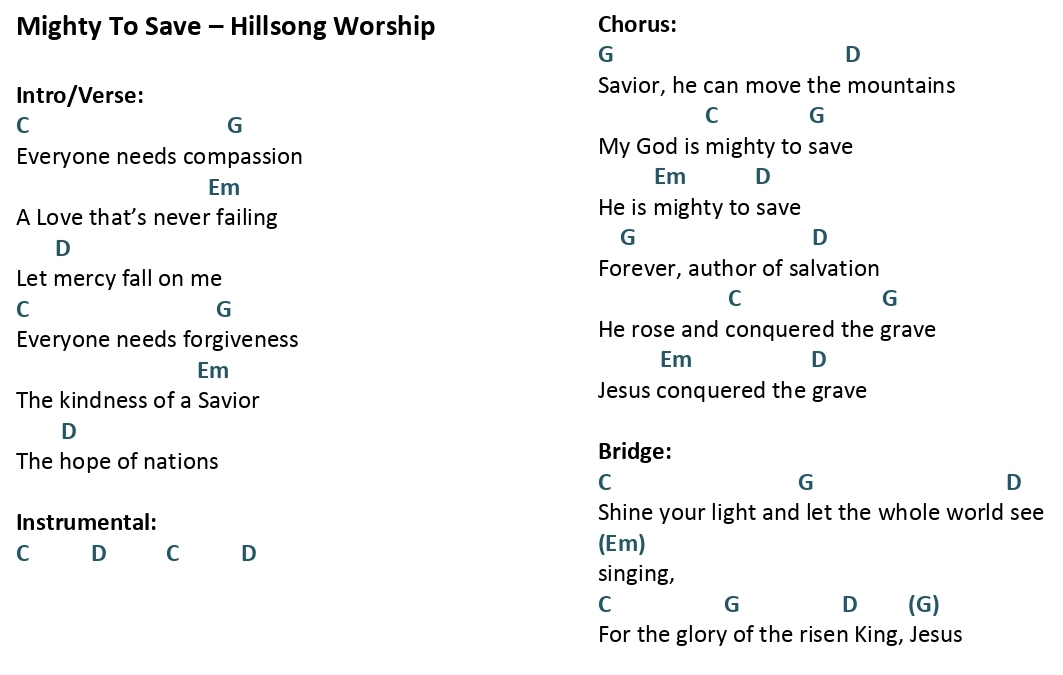Click the Em chord above never failing
The image size is (1063, 675).
coord(224,187)
